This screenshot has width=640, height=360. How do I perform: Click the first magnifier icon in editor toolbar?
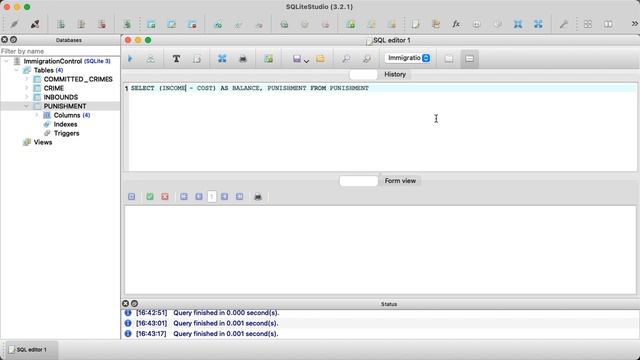click(346, 58)
